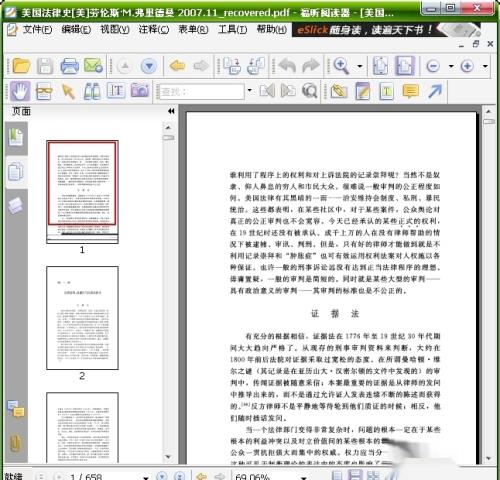The width and height of the screenshot is (500, 480).
Task: Go to next page with down arrow
Action: 149,66
